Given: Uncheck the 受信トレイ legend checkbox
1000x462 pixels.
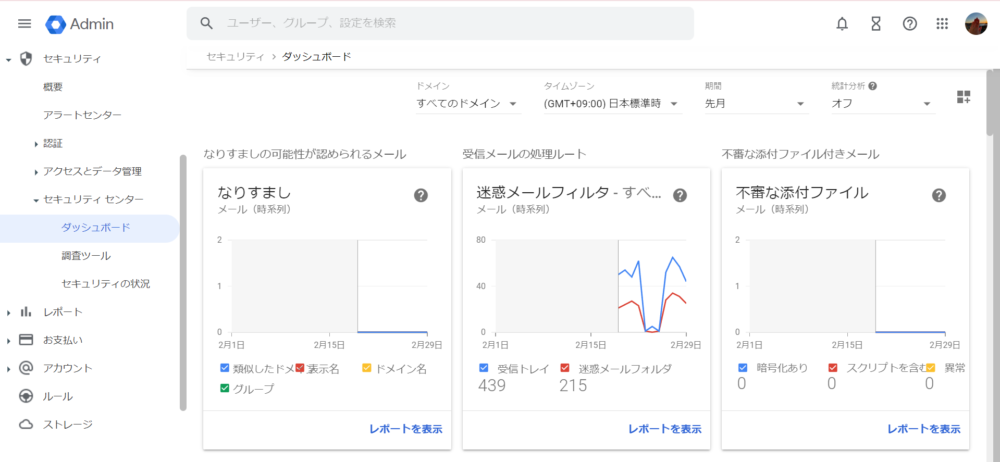Looking at the screenshot, I should [x=483, y=368].
